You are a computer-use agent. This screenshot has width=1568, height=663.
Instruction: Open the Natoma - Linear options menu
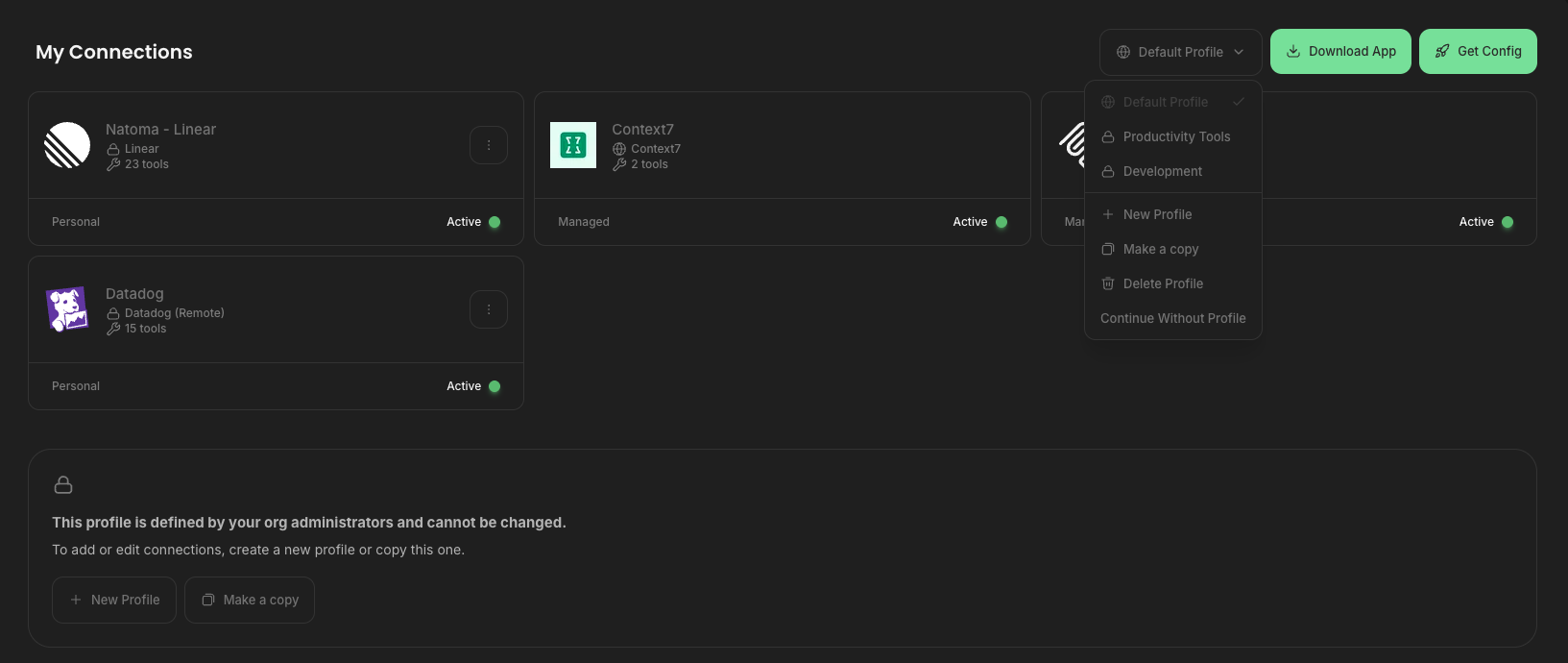pyautogui.click(x=489, y=145)
